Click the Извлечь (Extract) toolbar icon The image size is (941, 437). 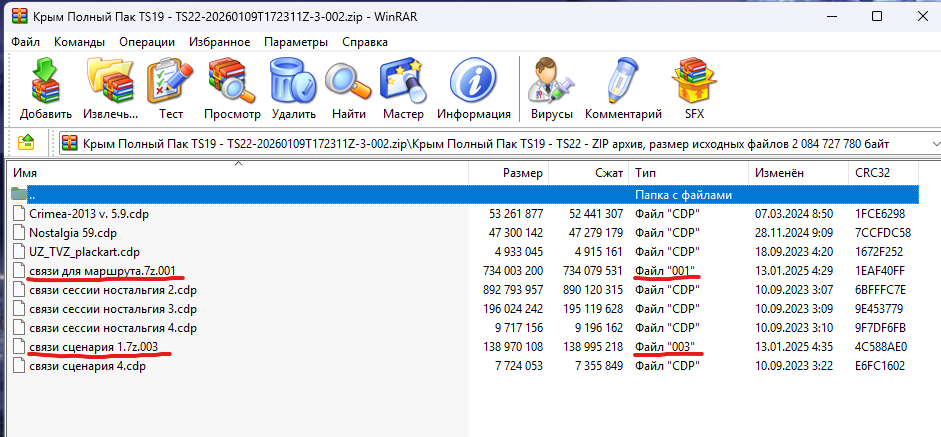point(111,90)
